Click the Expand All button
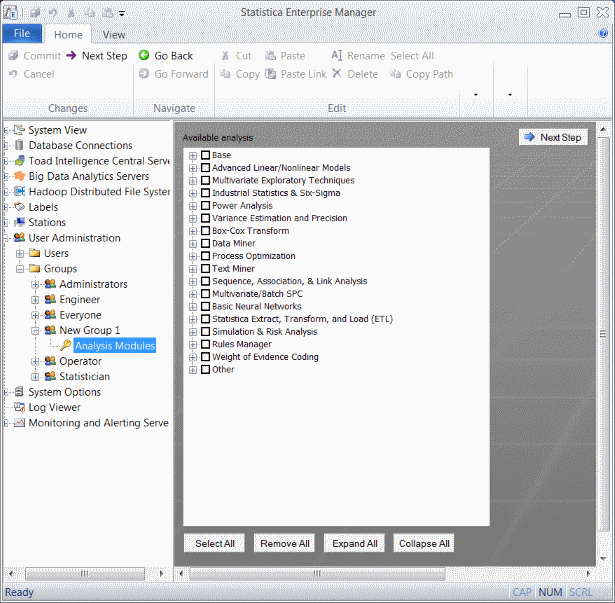Viewport: 615px width, 603px height. click(355, 543)
